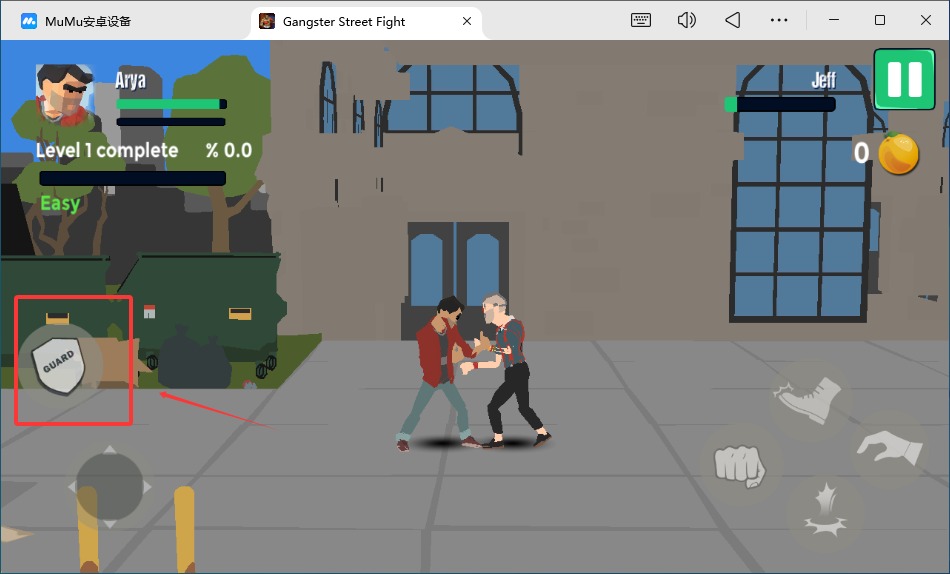Switch to the Gangster Street Fight tab
Viewport: 950px width, 574px height.
pyautogui.click(x=343, y=21)
